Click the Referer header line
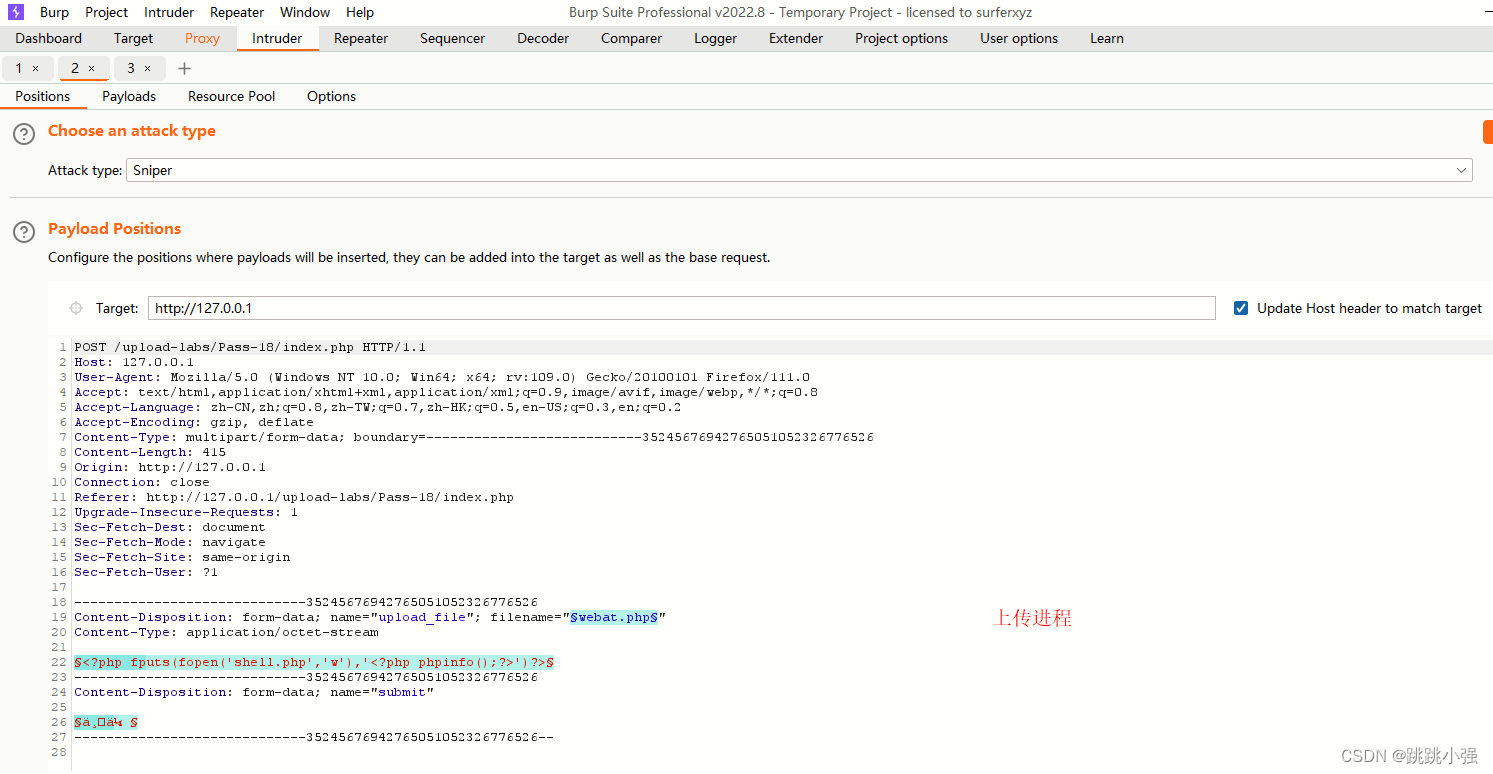This screenshot has height=774, width=1493. pos(294,497)
